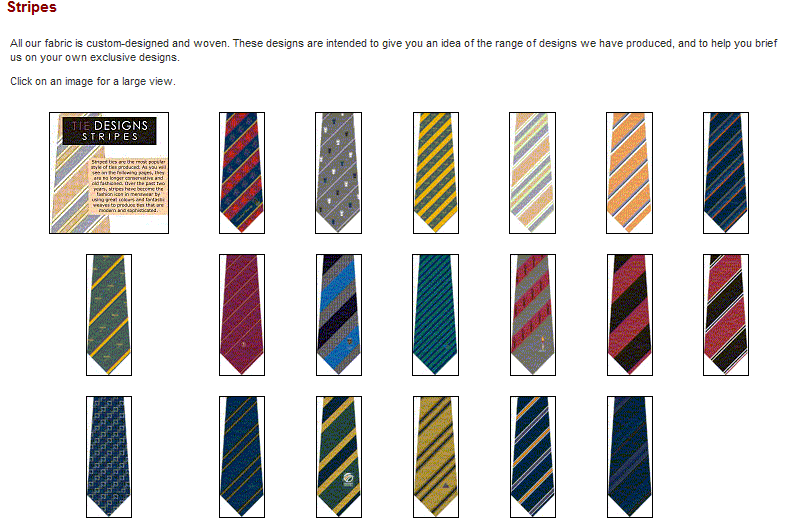Open the crimson and black wide-striped tie

[630, 315]
